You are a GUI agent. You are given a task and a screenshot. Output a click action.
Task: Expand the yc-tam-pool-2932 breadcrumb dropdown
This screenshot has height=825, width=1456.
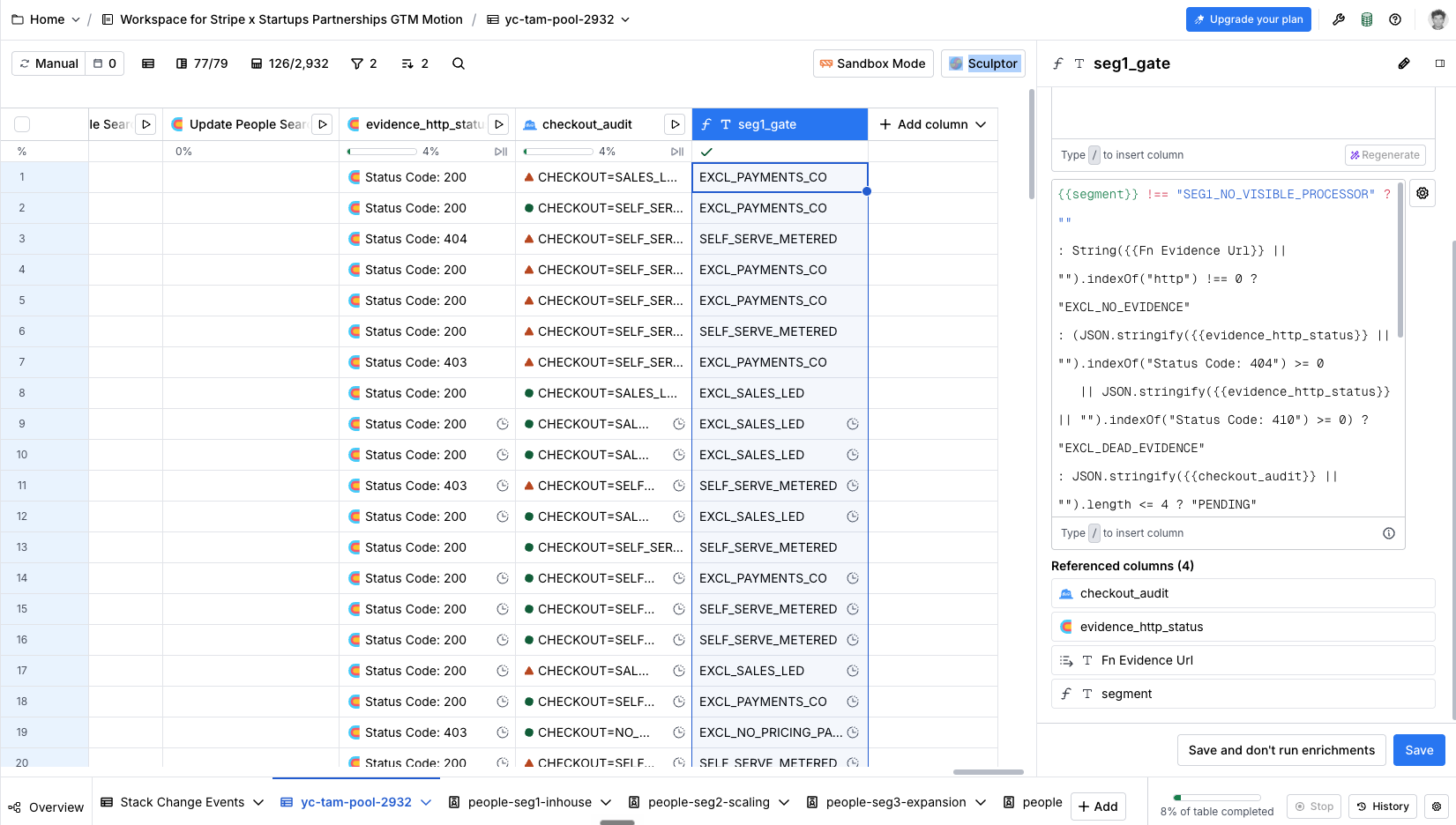tap(625, 19)
